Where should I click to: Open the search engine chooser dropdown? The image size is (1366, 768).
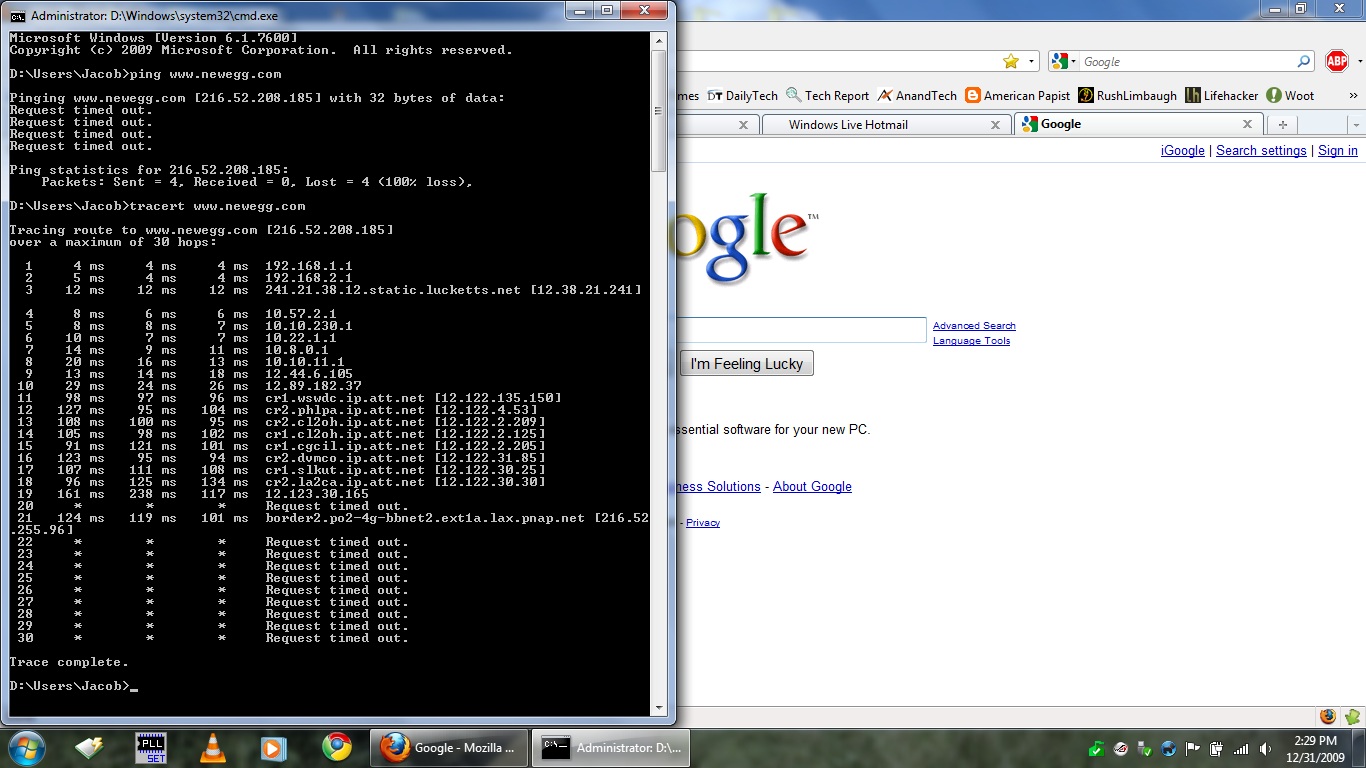coord(1074,62)
